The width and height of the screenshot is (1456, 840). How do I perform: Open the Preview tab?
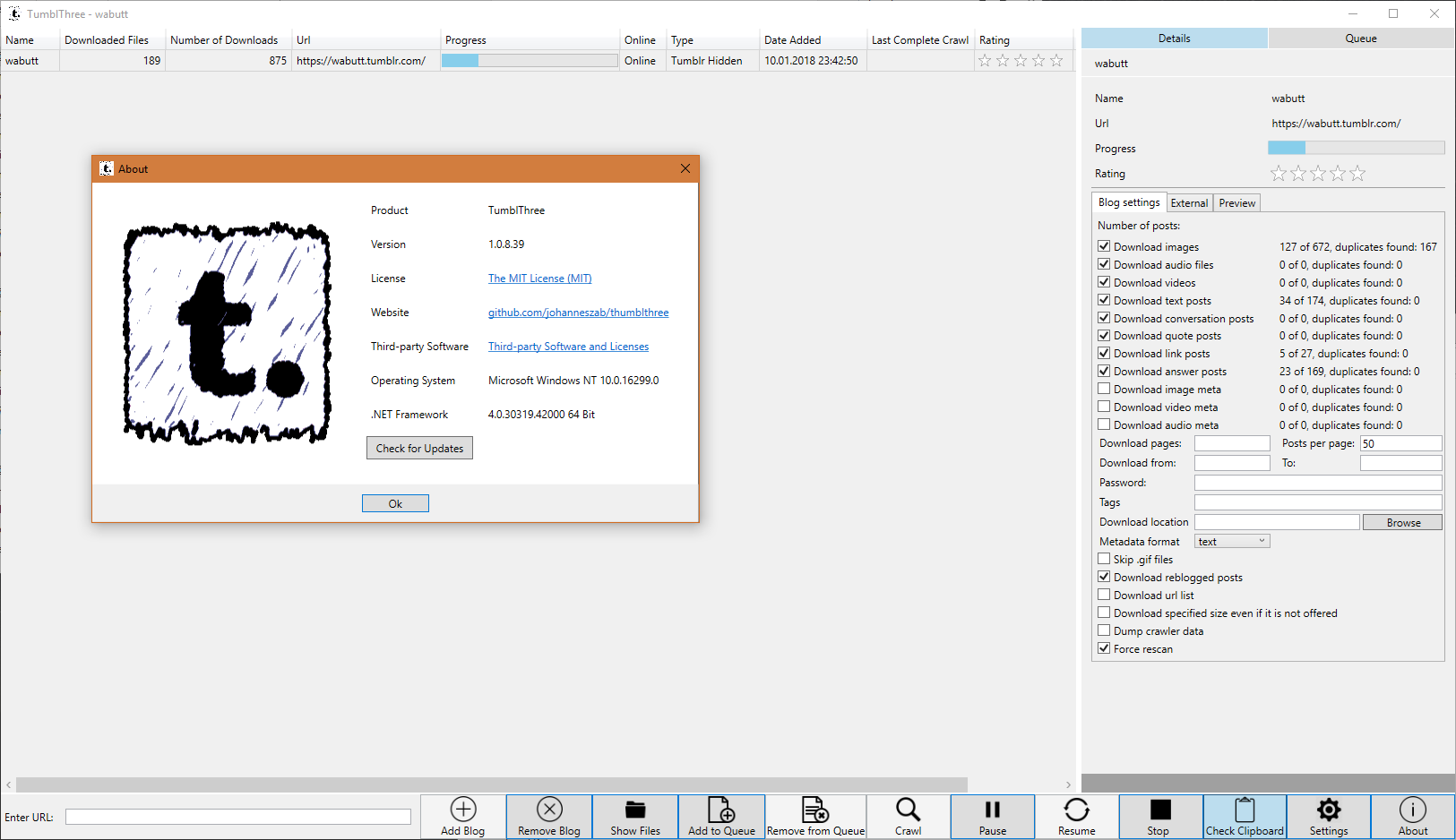pyautogui.click(x=1236, y=203)
